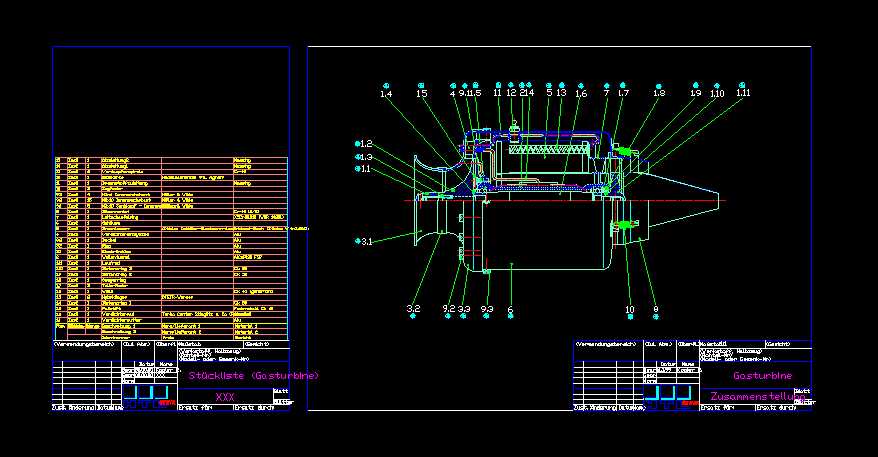
Task: Click the XXX placeholder in title block
Action: [x=225, y=397]
